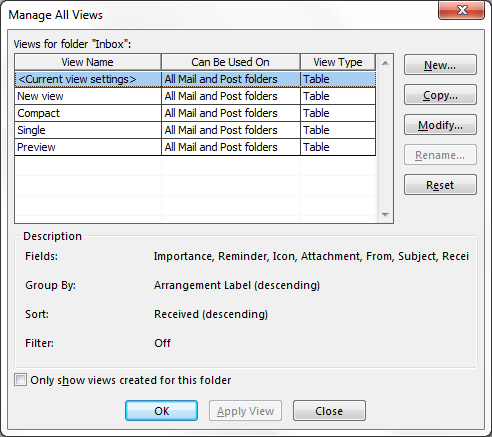Click the Reset button
492x437 pixels.
point(440,185)
